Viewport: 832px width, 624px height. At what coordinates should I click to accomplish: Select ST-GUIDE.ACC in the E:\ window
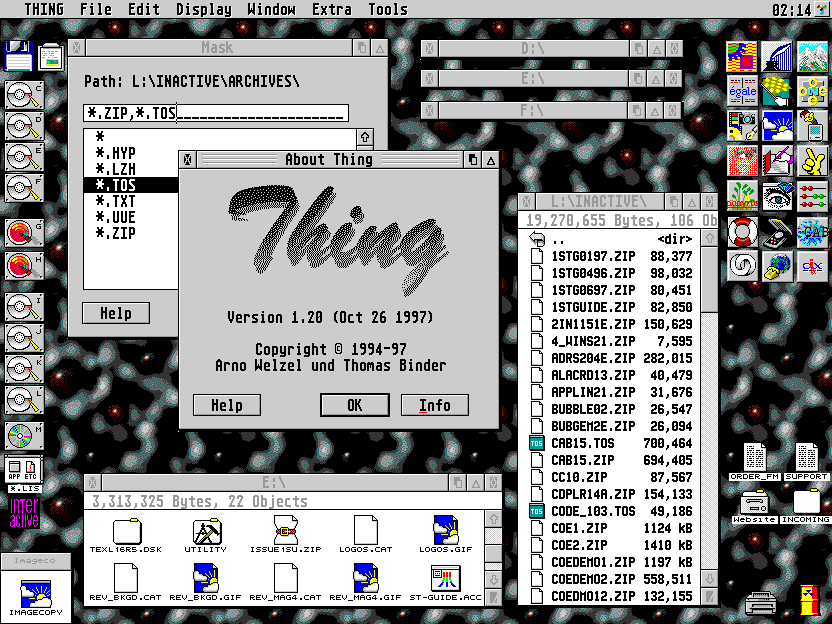(445, 583)
